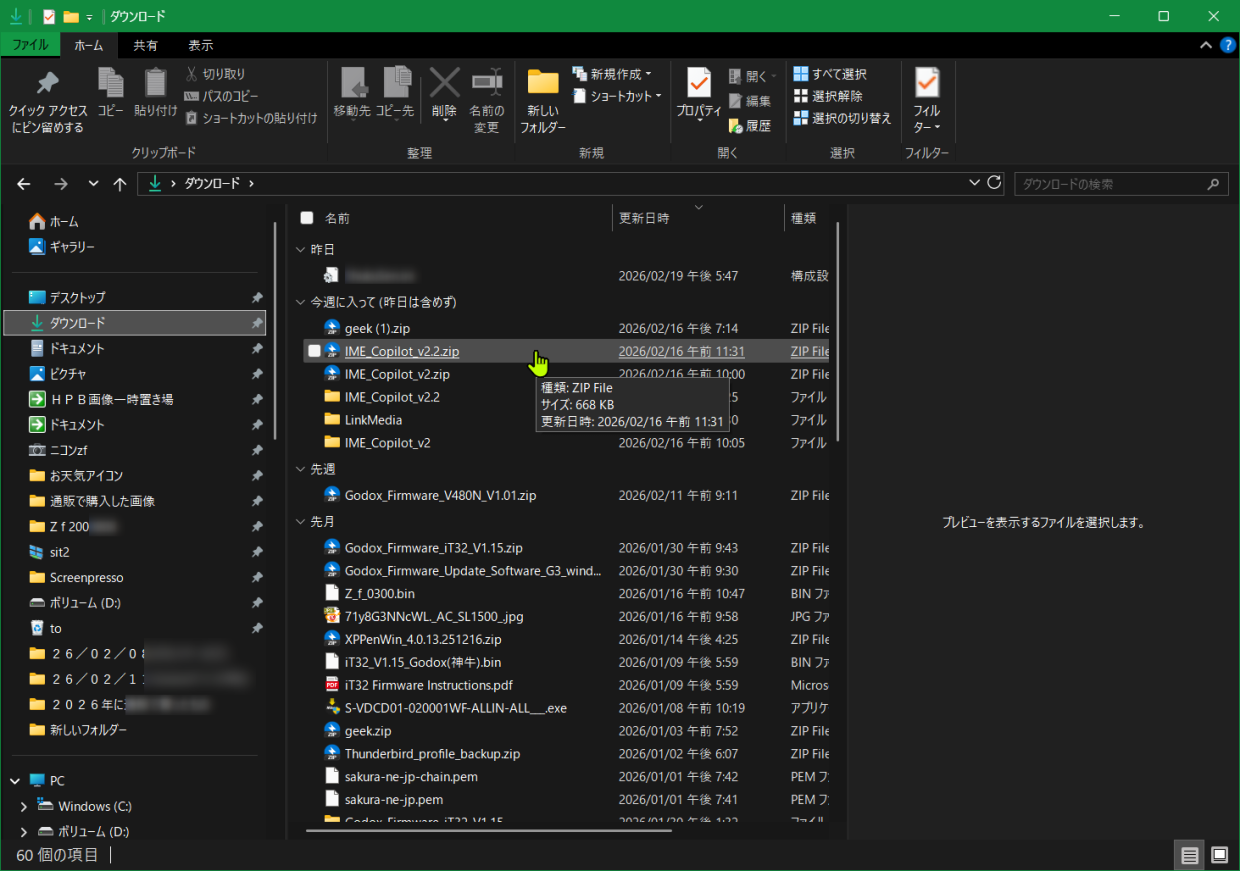Click Invert selection (選択の切り替え)
Image resolution: width=1240 pixels, height=871 pixels.
(x=841, y=118)
